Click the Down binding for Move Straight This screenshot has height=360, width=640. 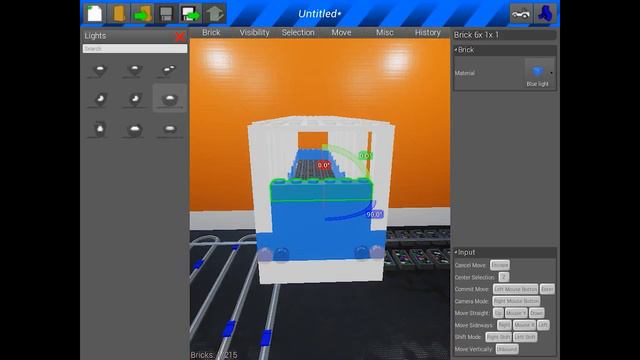pyautogui.click(x=537, y=313)
